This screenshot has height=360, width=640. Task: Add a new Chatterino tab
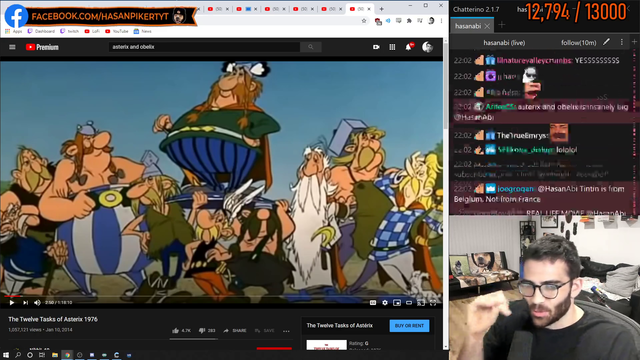502,25
